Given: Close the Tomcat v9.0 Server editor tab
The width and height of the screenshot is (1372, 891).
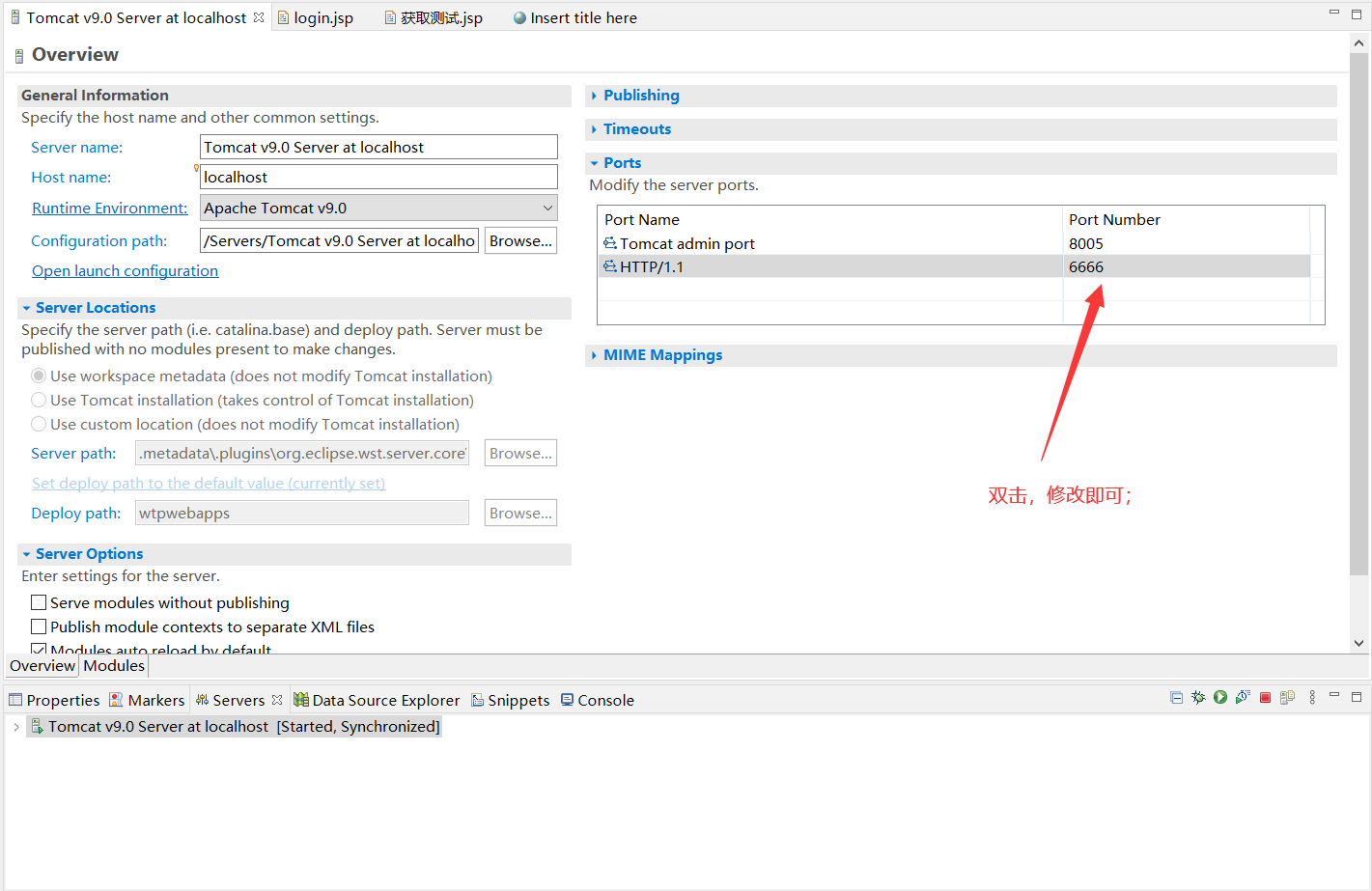Looking at the screenshot, I should [259, 17].
